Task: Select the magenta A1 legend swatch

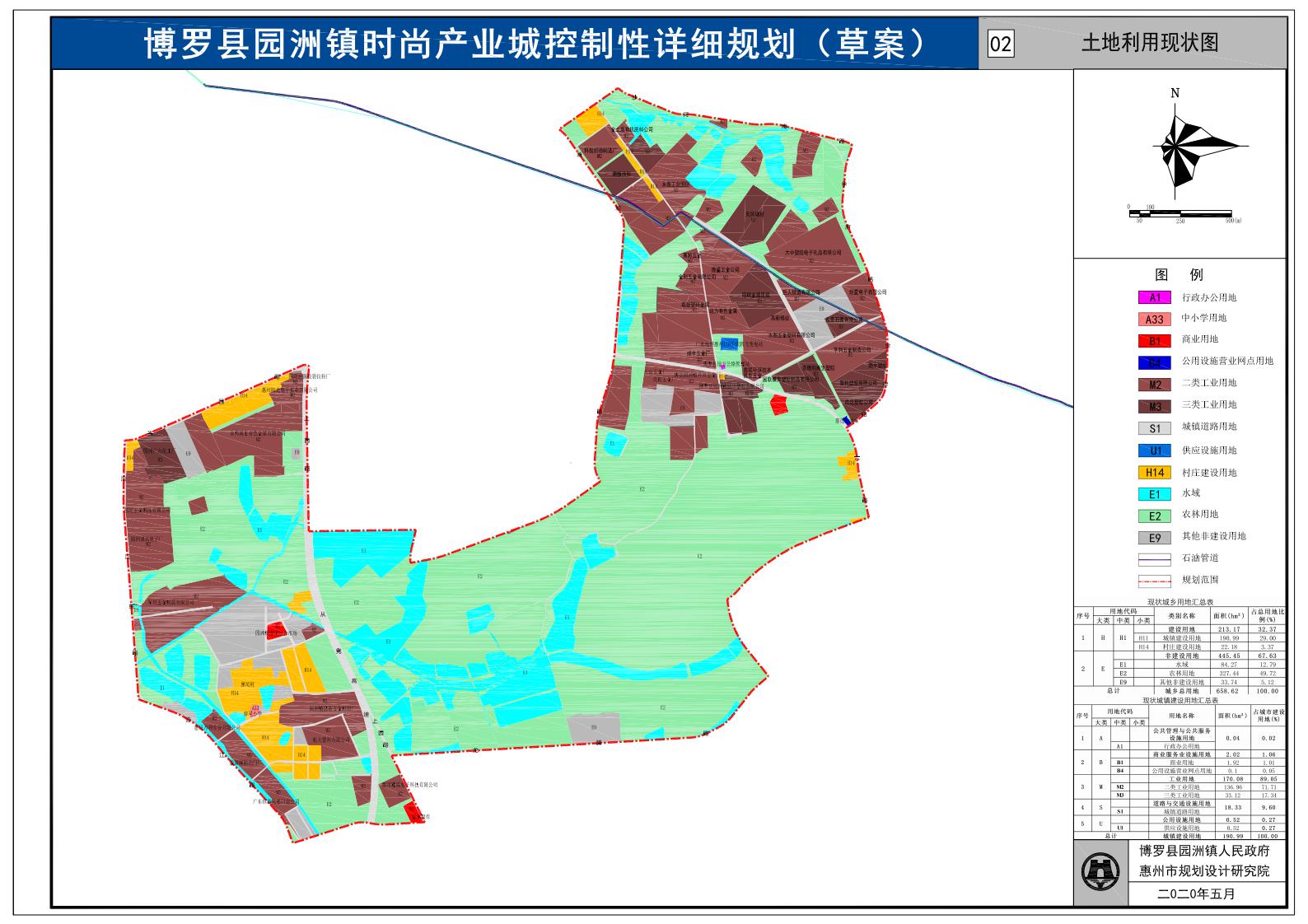Action: pyautogui.click(x=1154, y=298)
